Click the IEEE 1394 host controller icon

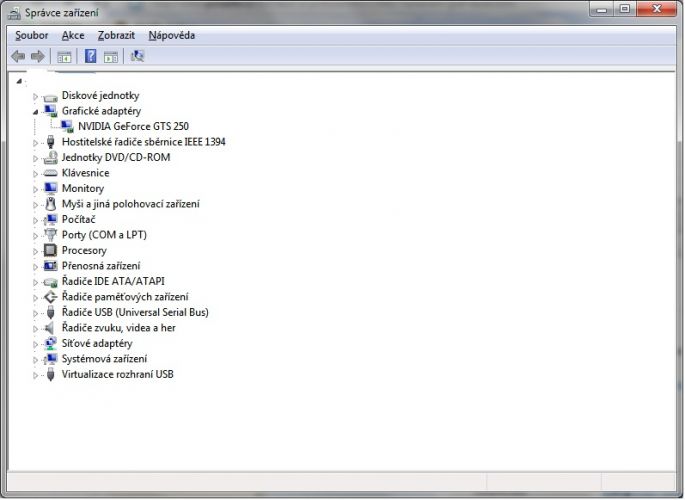[51, 142]
